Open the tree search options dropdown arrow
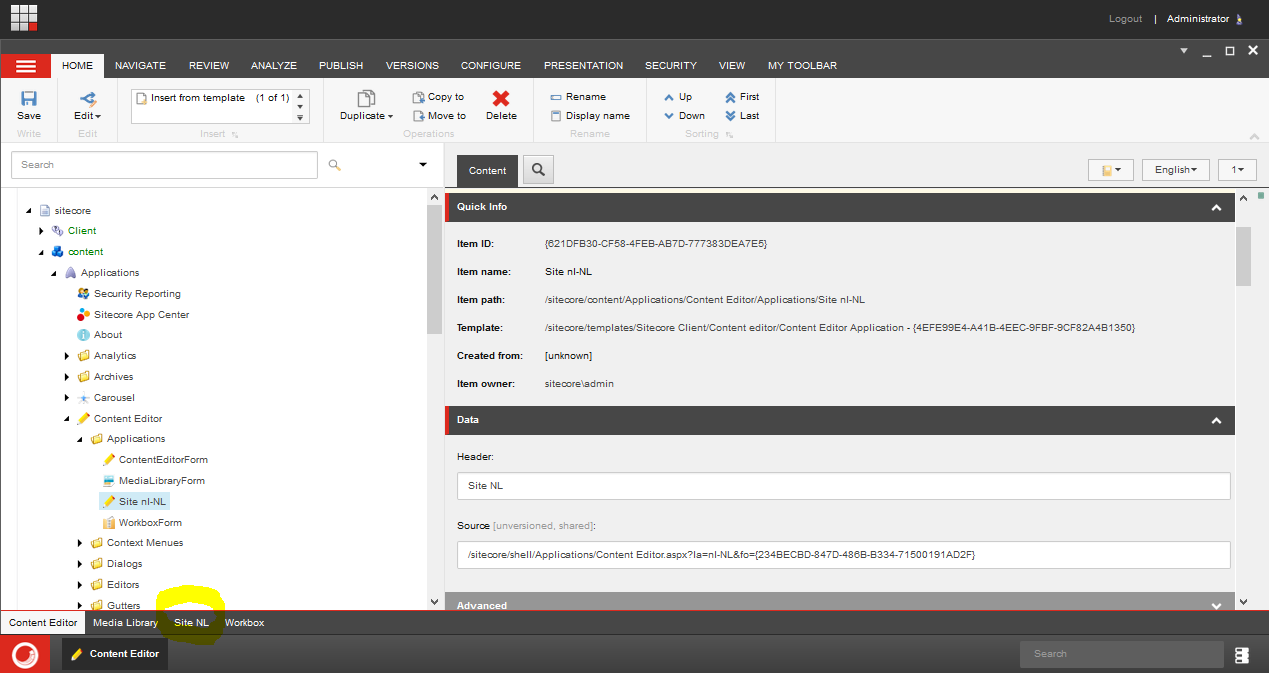Viewport: 1269px width, 673px height. click(422, 165)
